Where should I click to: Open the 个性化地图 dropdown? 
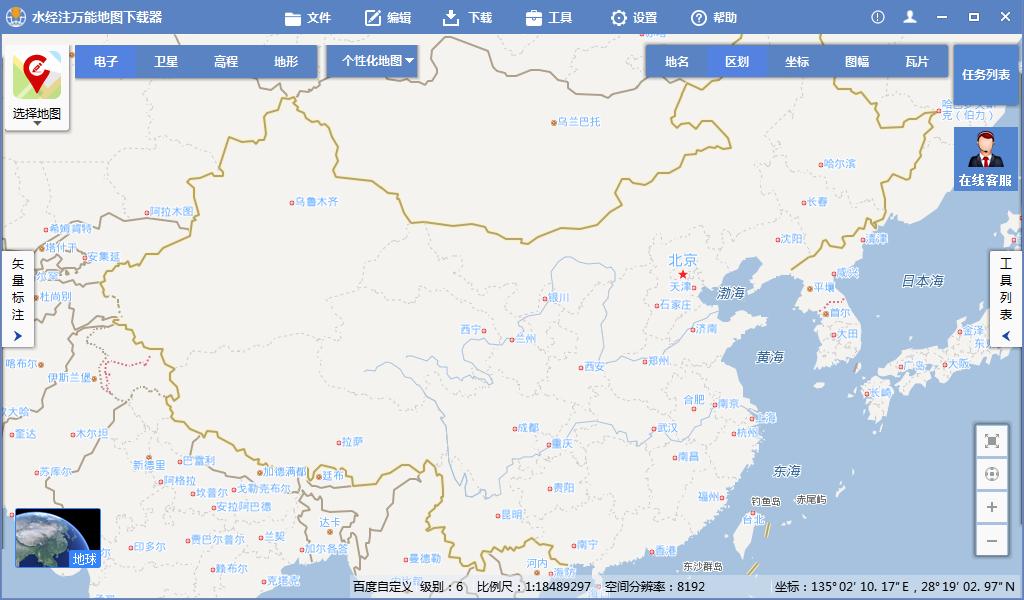click(372, 61)
